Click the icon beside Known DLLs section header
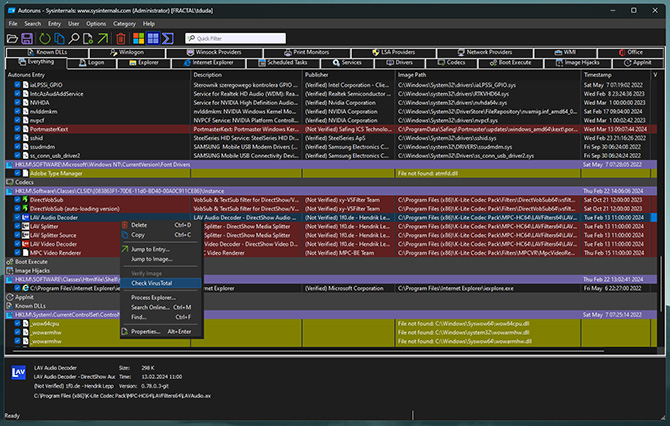 point(9,306)
